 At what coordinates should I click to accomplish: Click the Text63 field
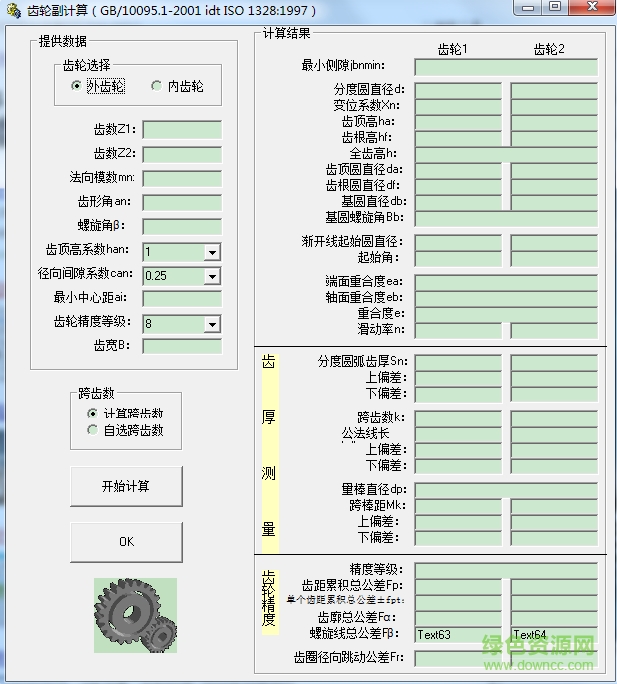coord(458,635)
